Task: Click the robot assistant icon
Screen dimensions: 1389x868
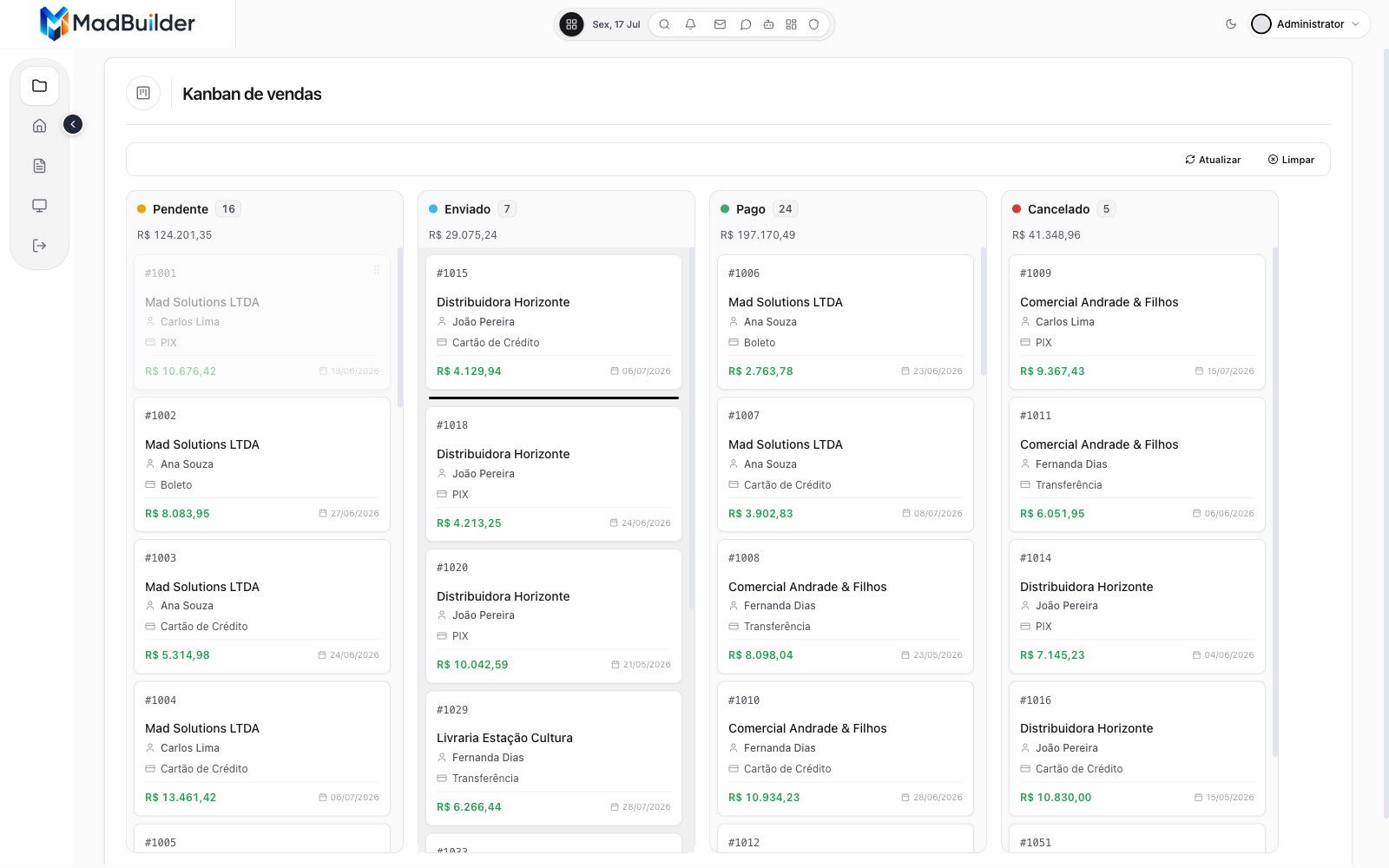Action: coord(768,24)
